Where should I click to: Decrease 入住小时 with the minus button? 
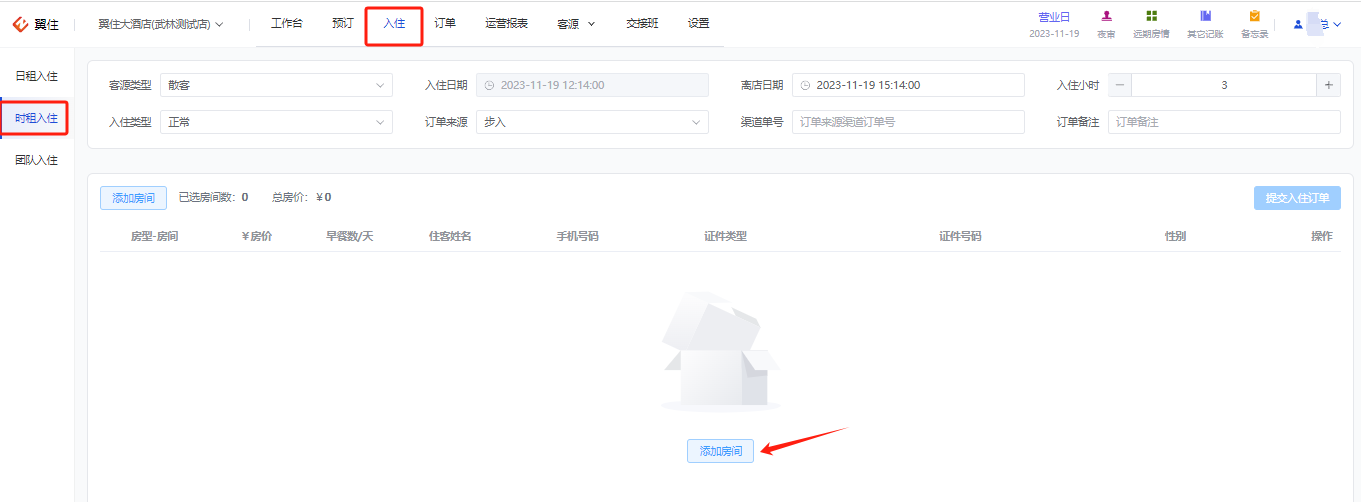1120,85
